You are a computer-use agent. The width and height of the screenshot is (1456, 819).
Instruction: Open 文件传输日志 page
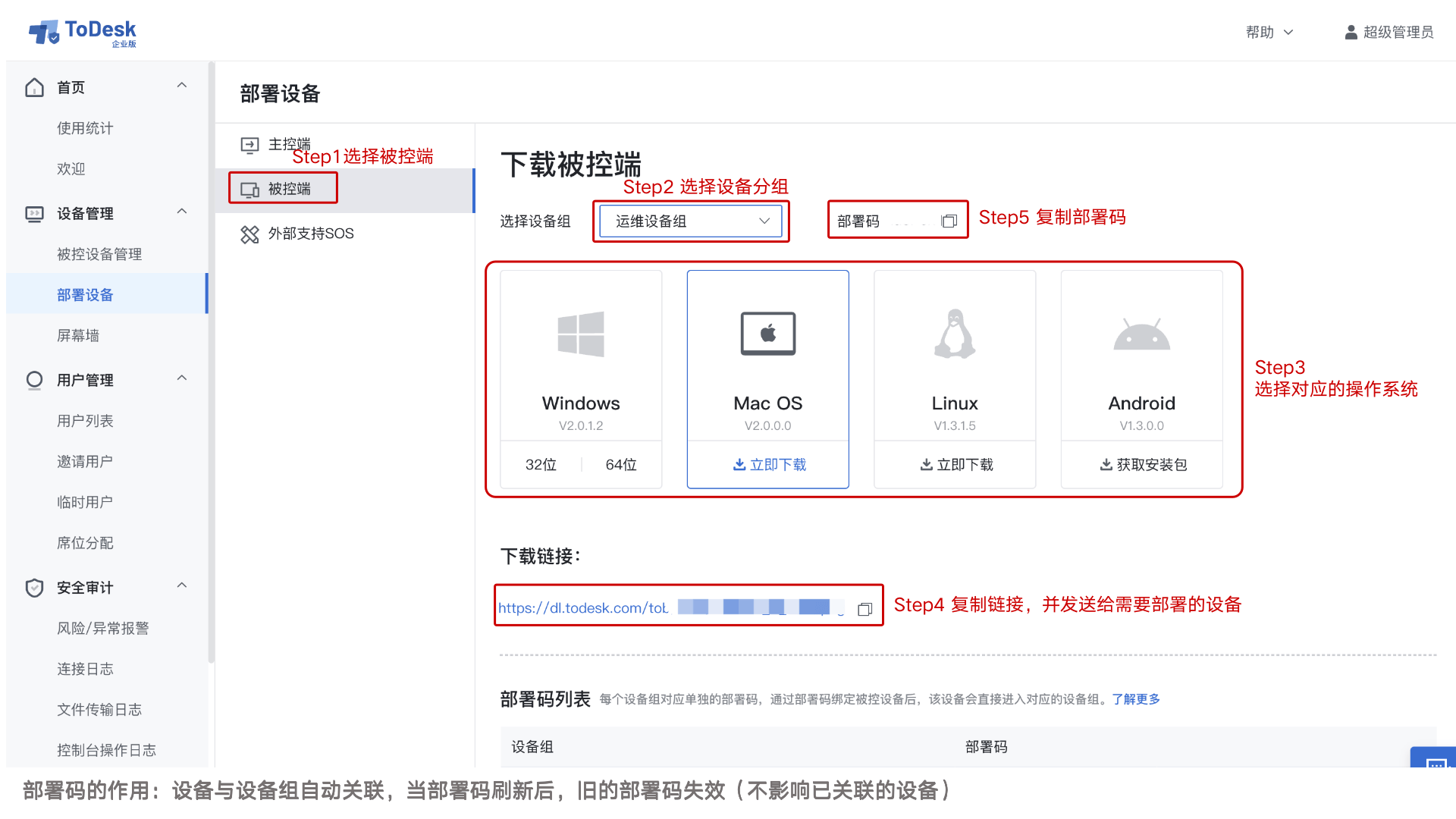pyautogui.click(x=99, y=710)
